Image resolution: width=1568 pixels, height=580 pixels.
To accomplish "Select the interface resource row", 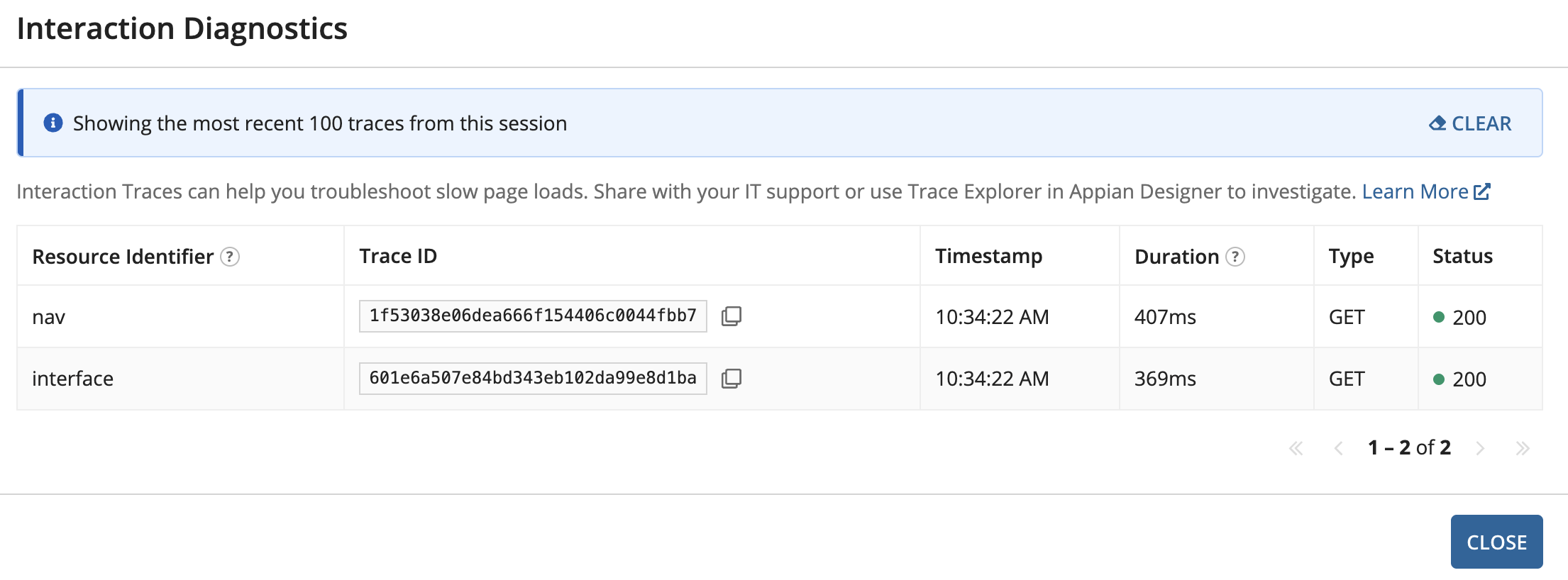I will (x=779, y=379).
